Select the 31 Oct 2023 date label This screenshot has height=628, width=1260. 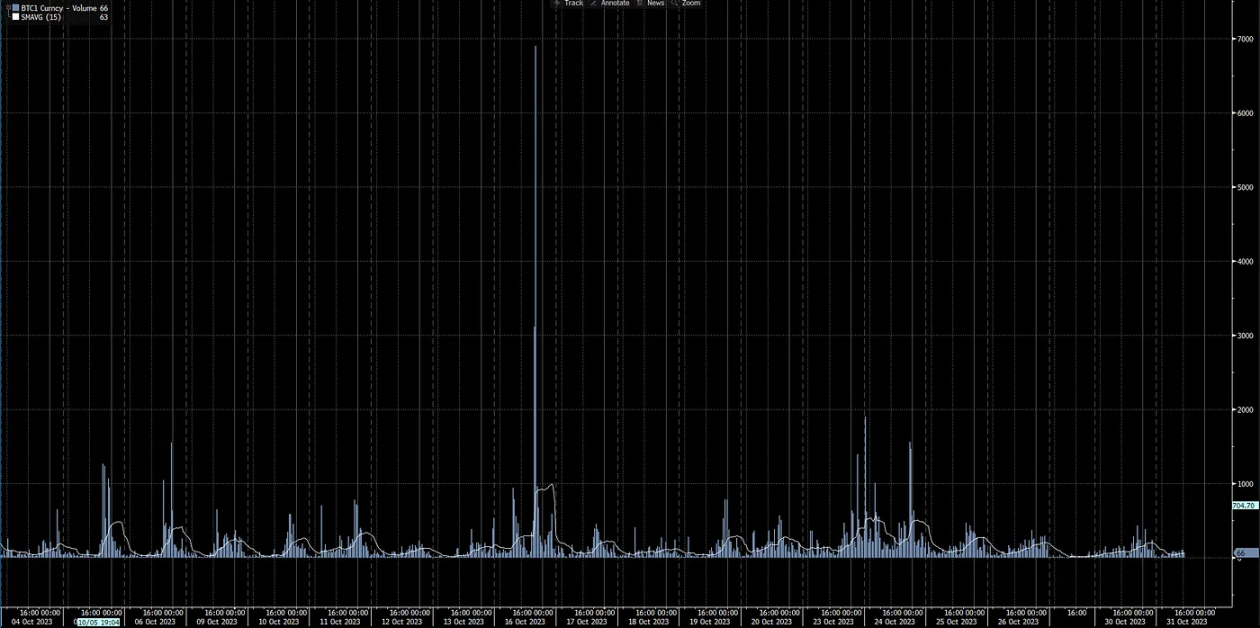(x=1187, y=622)
